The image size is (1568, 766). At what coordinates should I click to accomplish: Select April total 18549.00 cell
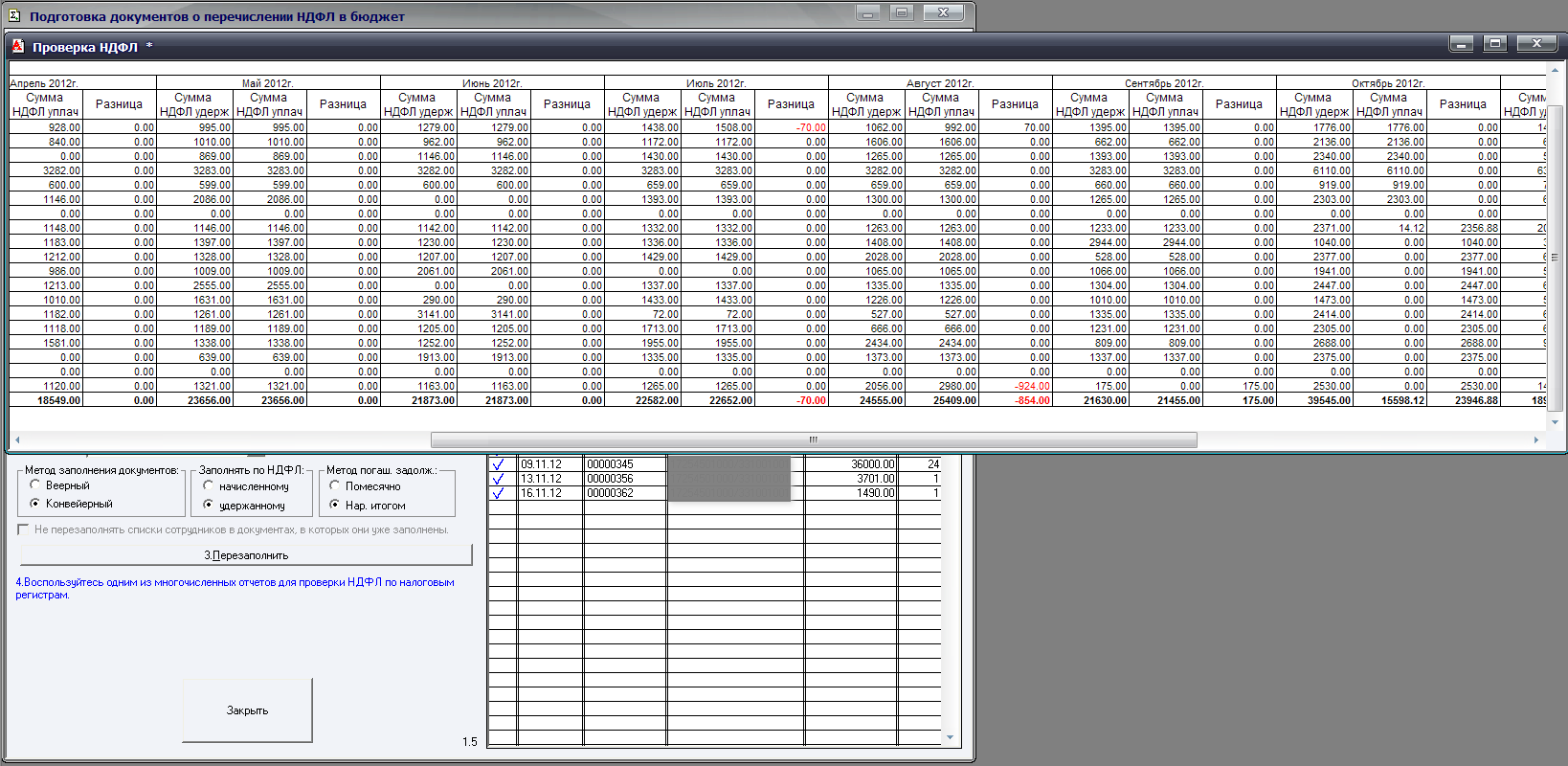[x=46, y=400]
